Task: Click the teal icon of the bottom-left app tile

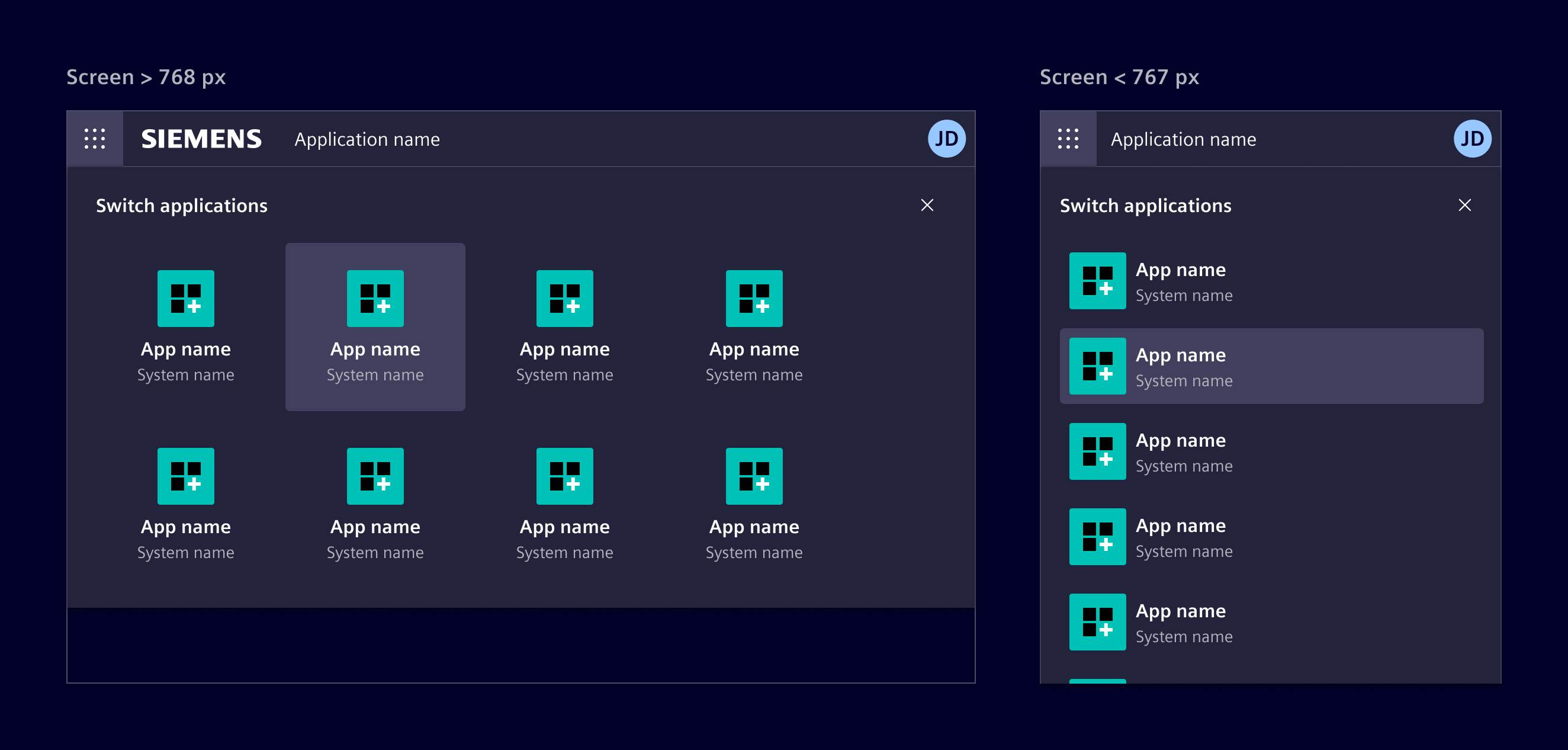Action: pos(186,476)
